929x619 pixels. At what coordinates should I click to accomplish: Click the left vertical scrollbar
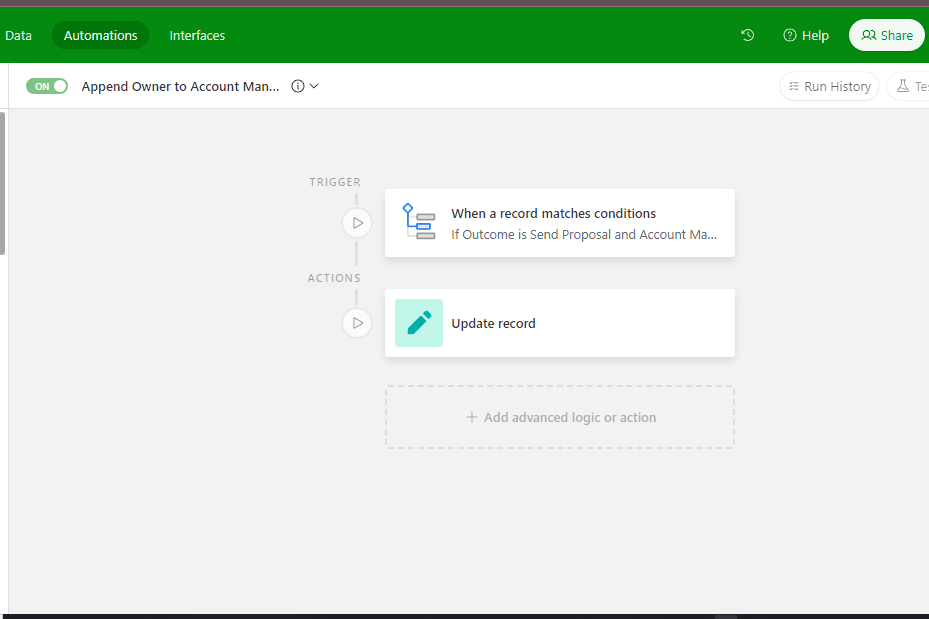3,183
